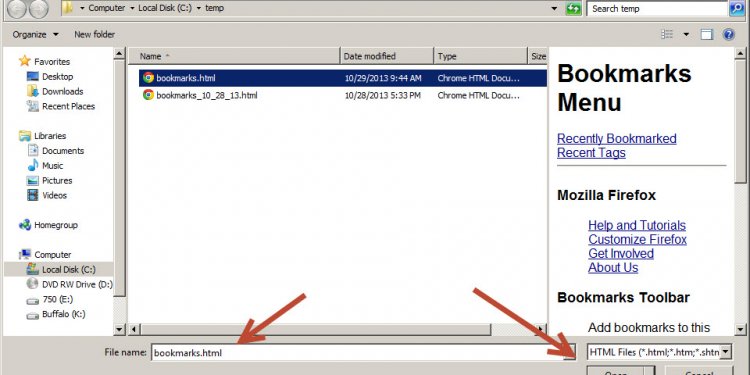
Task: Click the Customize Firefox link
Action: click(637, 239)
